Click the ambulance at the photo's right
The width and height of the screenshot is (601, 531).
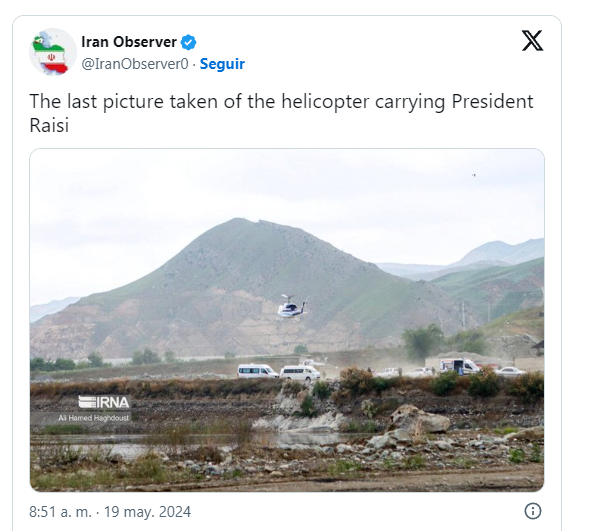[x=458, y=366]
